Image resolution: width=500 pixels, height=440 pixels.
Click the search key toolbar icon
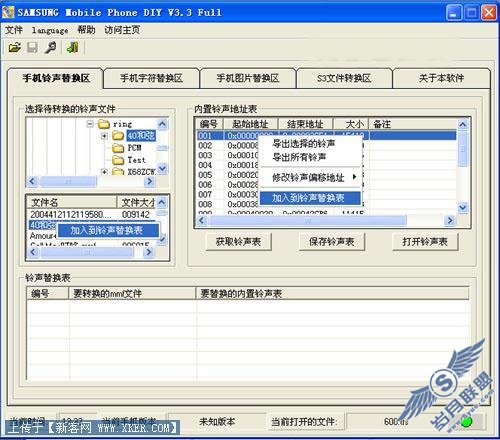point(51,47)
